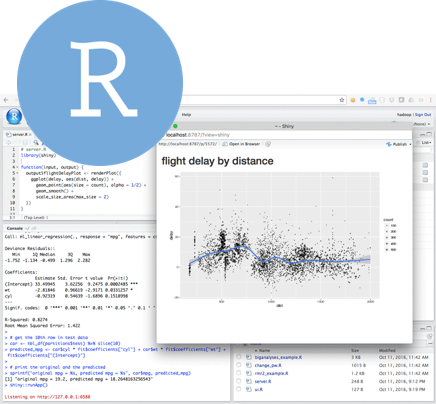The width and height of the screenshot is (436, 404).
Task: Click the R file icon beside ui.R
Action: click(x=249, y=389)
